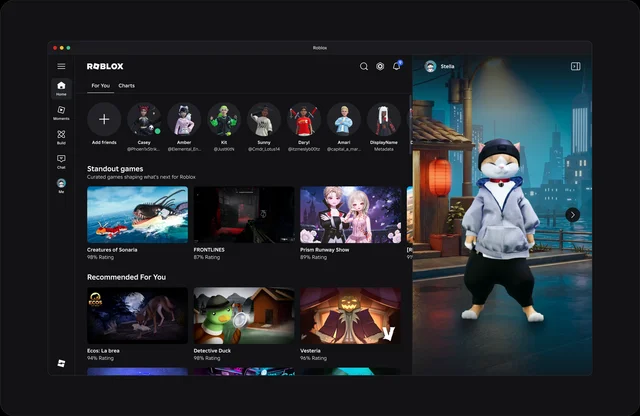The height and width of the screenshot is (416, 640).
Task: Show next avatar with right chevron
Action: click(x=573, y=215)
